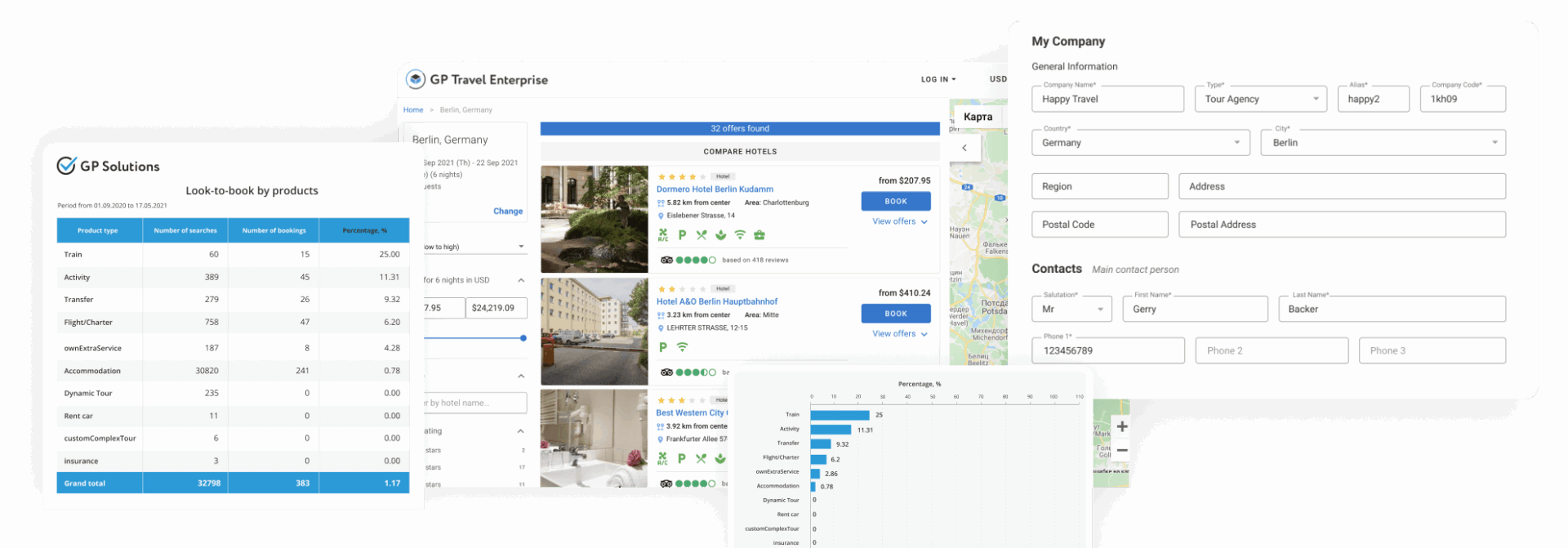Click the distance icon beside 3.23 km from center
Viewport: 1568px width, 548px height.
coord(661,315)
